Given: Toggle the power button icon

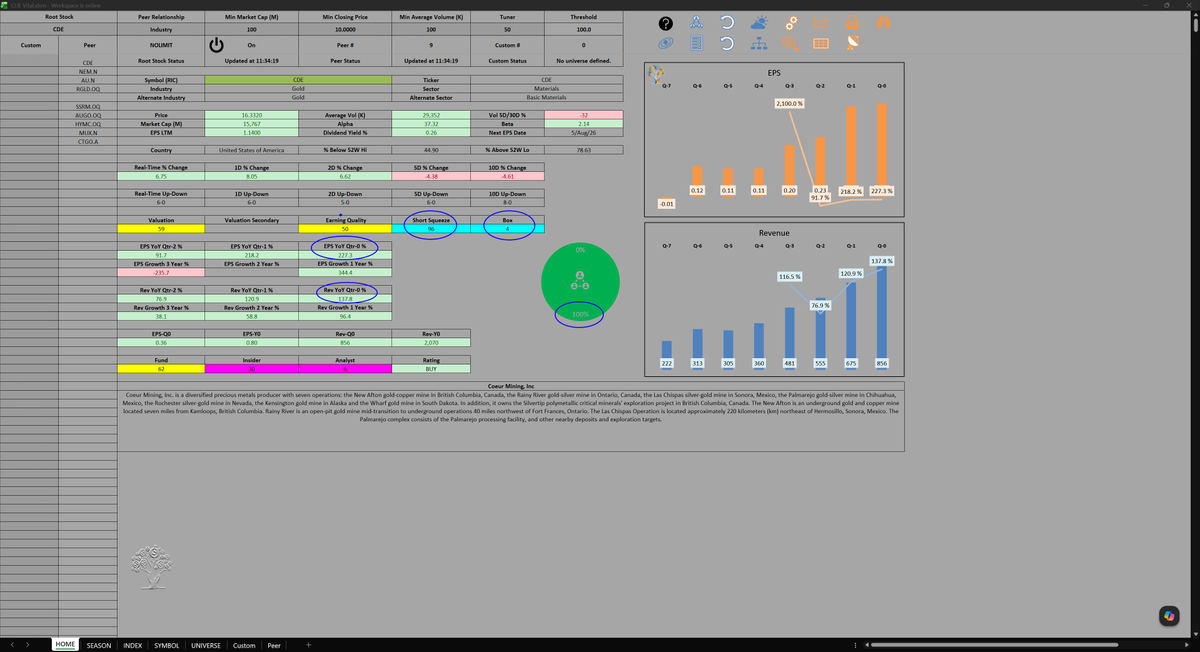Looking at the screenshot, I should click(x=215, y=45).
